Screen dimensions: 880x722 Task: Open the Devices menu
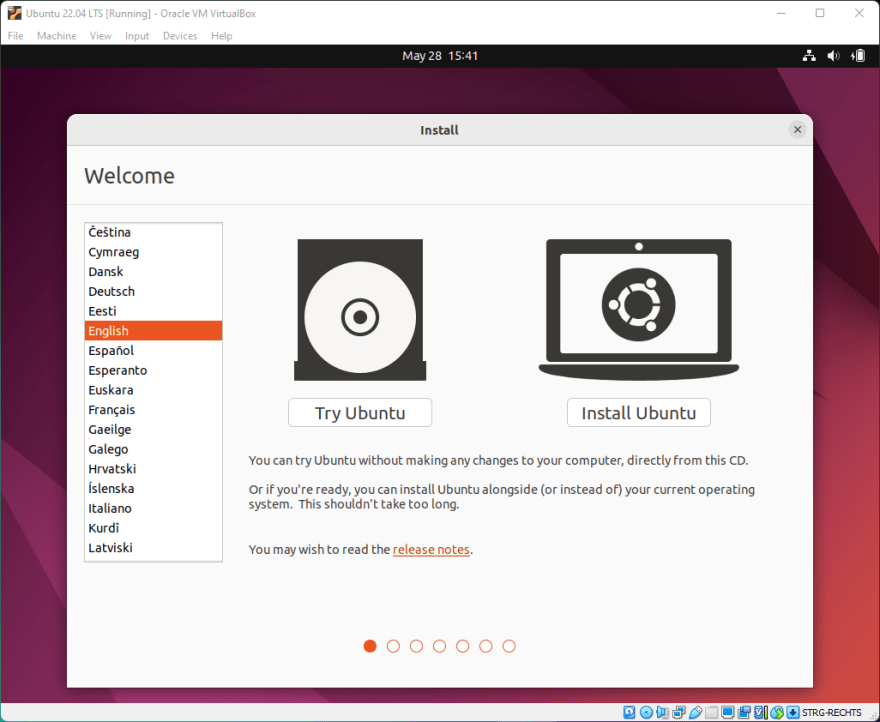pos(180,35)
